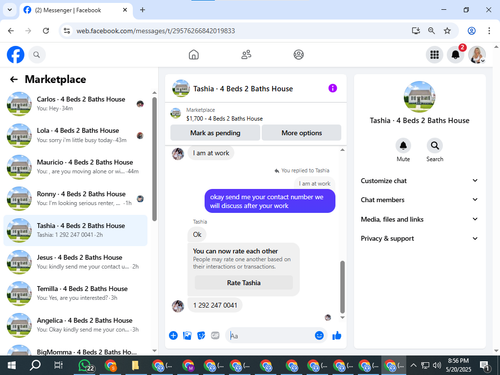Click Rate Tashia button
The image size is (500, 375).
click(x=244, y=283)
